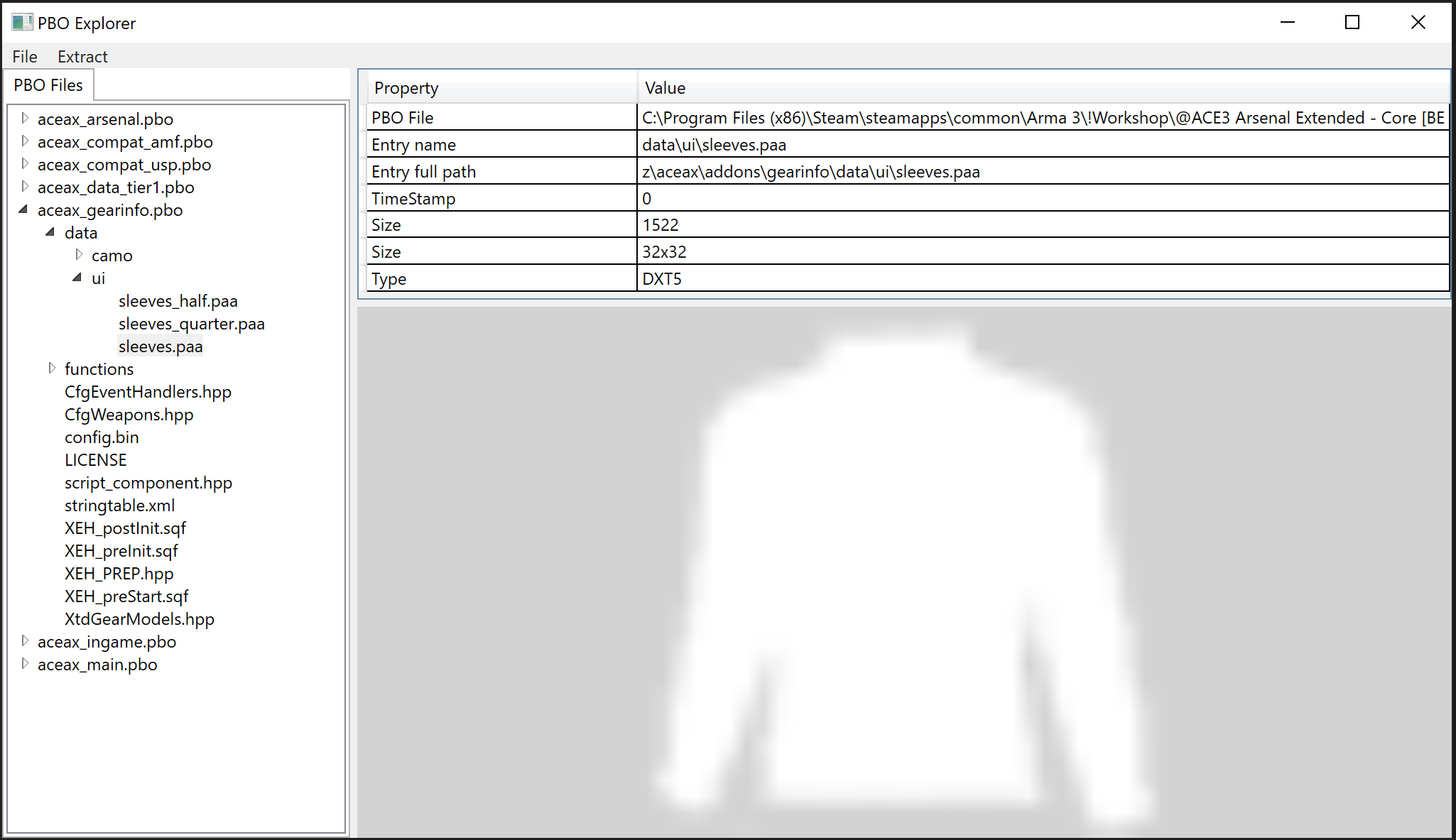Select sleeves_half.paa in the tree
1456x840 pixels.
[178, 301]
